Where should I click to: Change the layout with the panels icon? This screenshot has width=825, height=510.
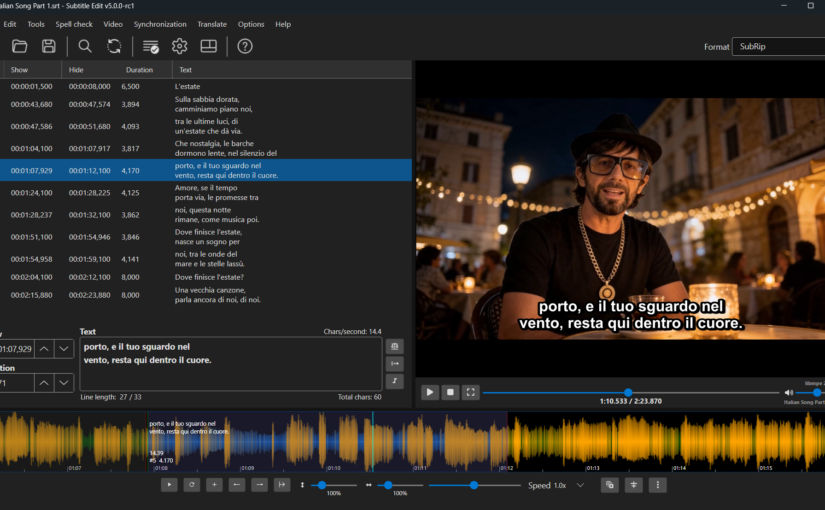[x=208, y=46]
